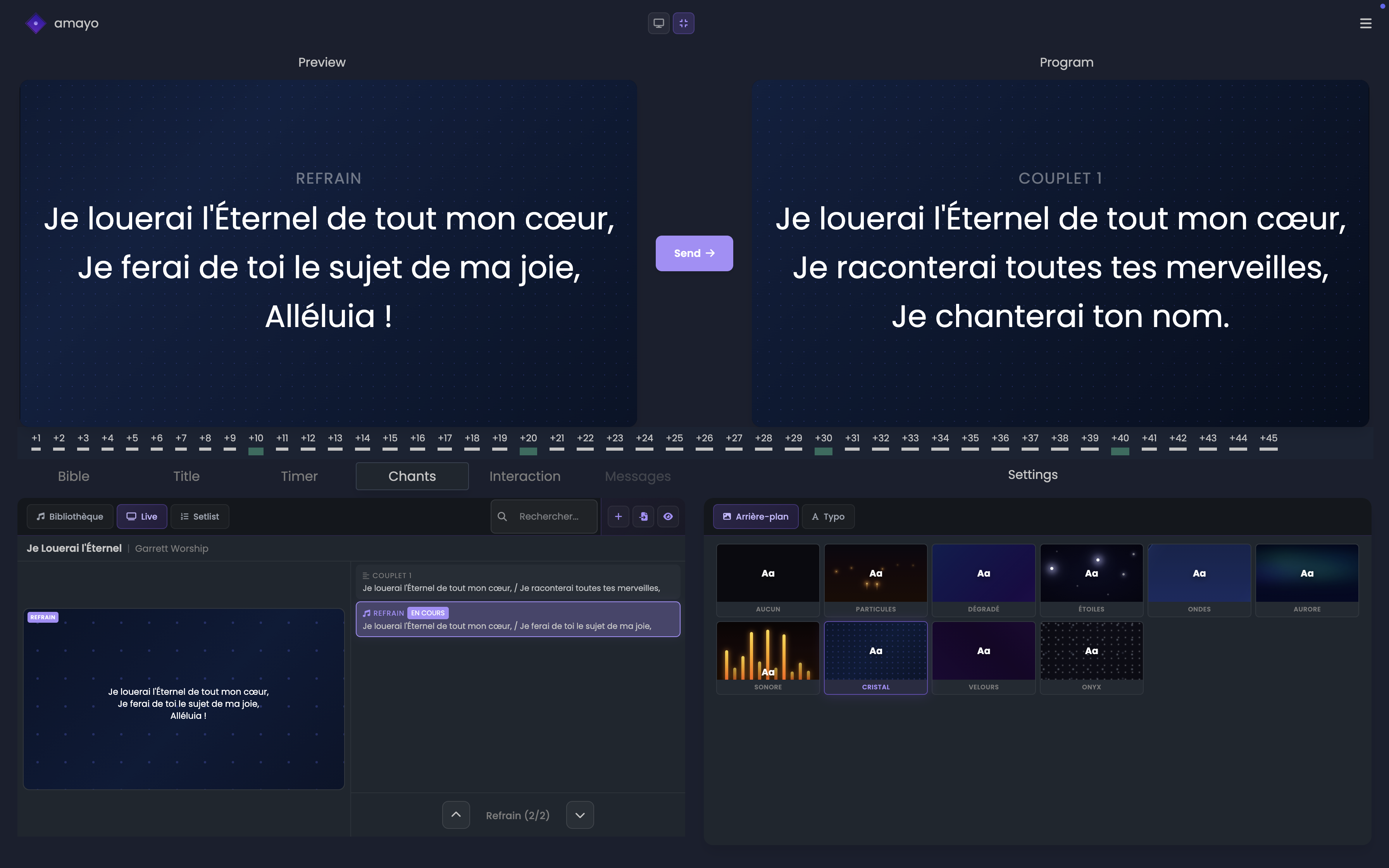The image size is (1389, 868).
Task: Toggle the live output preview eye icon
Action: 668,516
